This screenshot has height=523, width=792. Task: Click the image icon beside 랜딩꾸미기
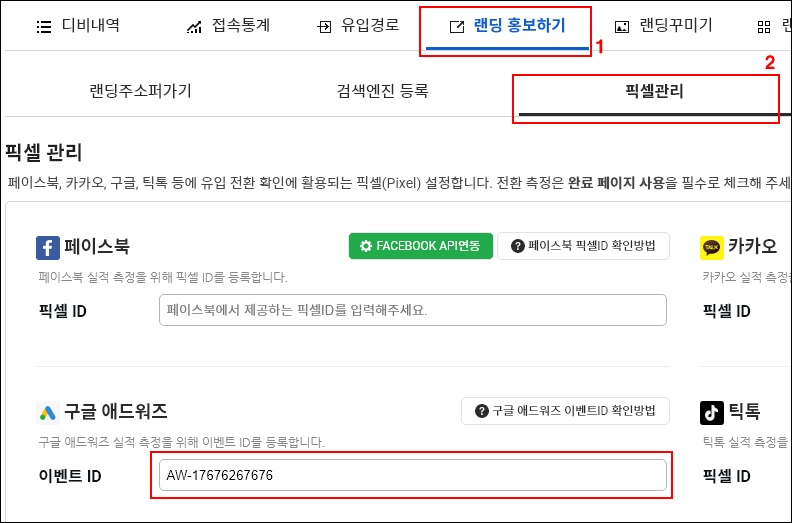tap(622, 27)
